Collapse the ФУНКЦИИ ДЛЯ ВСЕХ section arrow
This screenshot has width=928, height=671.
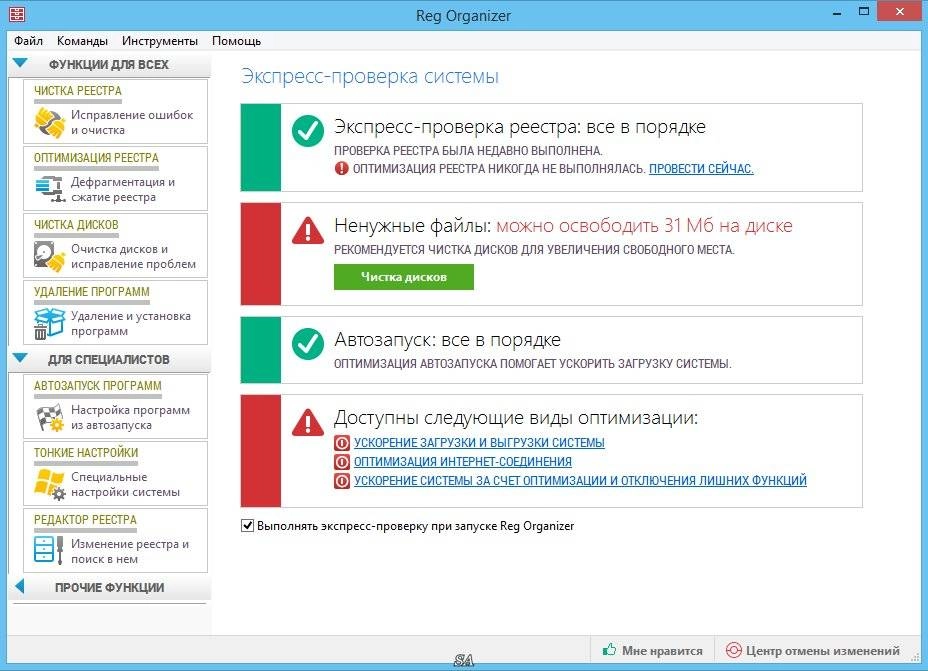(x=20, y=63)
